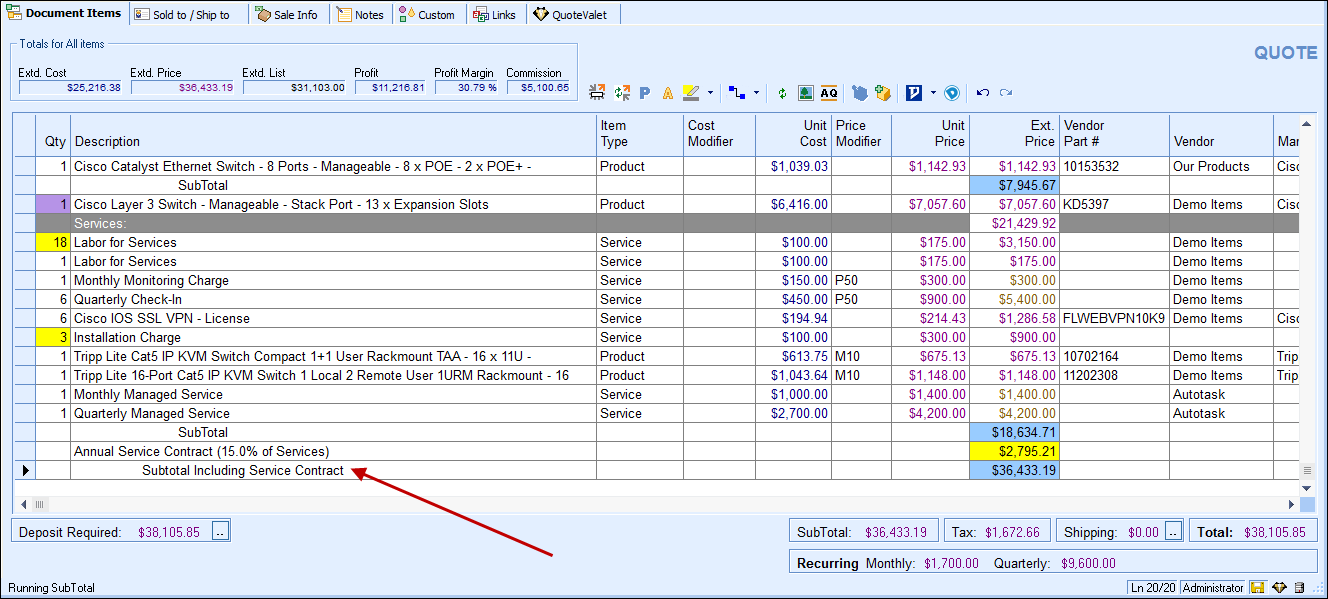The image size is (1328, 599).
Task: Open the highlighter color dropdown arrow
Action: 710,93
